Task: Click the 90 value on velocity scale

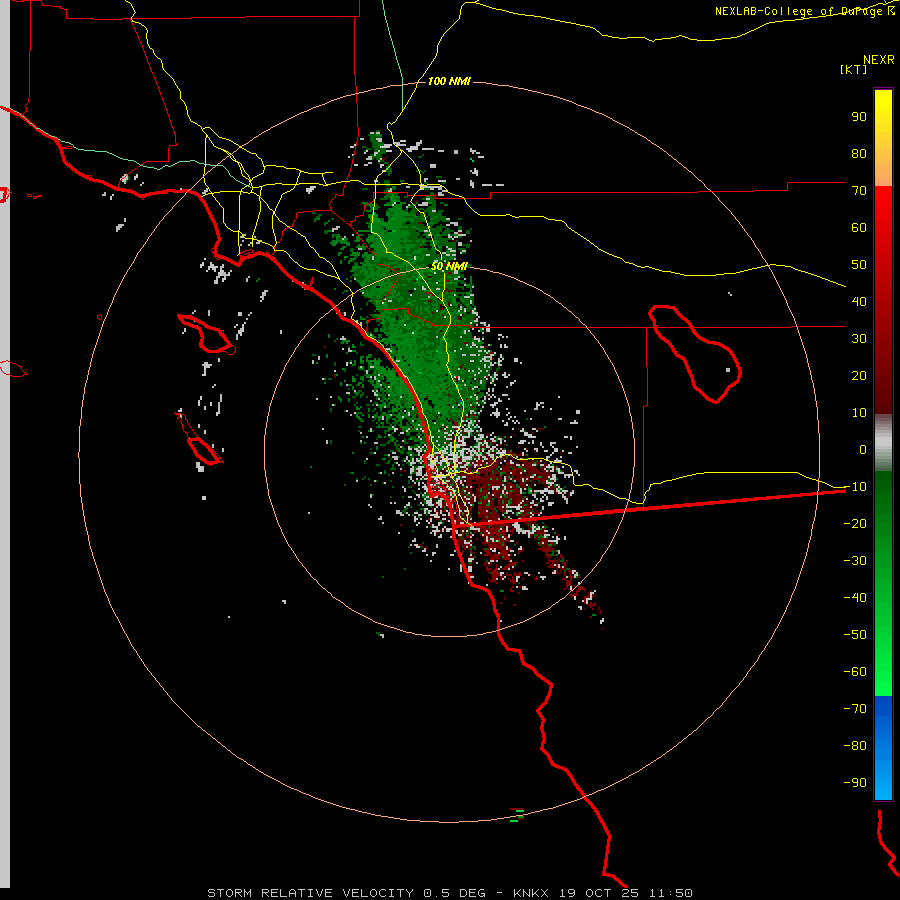Action: click(x=859, y=117)
